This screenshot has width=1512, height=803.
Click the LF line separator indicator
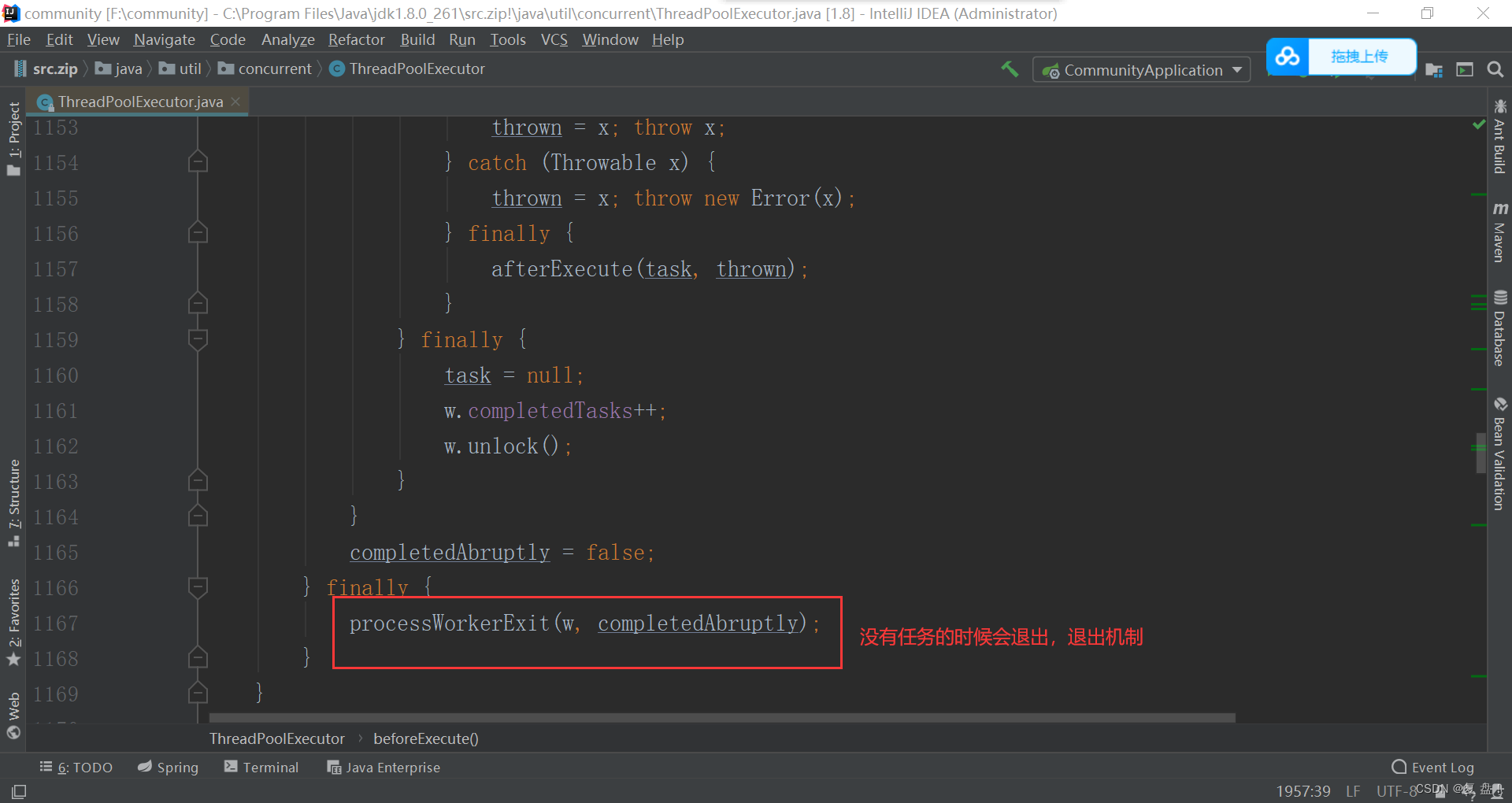(x=1353, y=791)
